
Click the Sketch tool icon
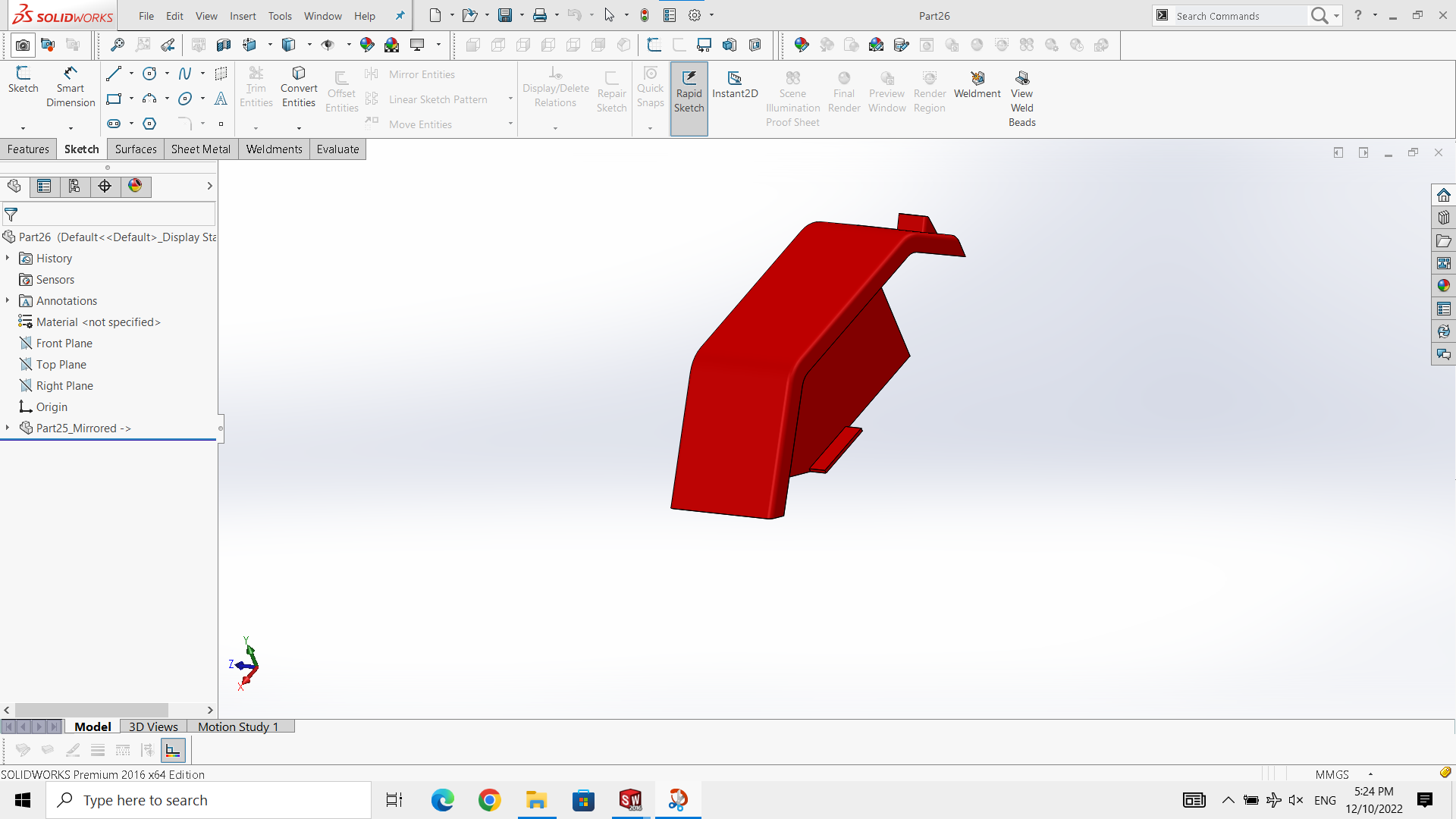(23, 80)
